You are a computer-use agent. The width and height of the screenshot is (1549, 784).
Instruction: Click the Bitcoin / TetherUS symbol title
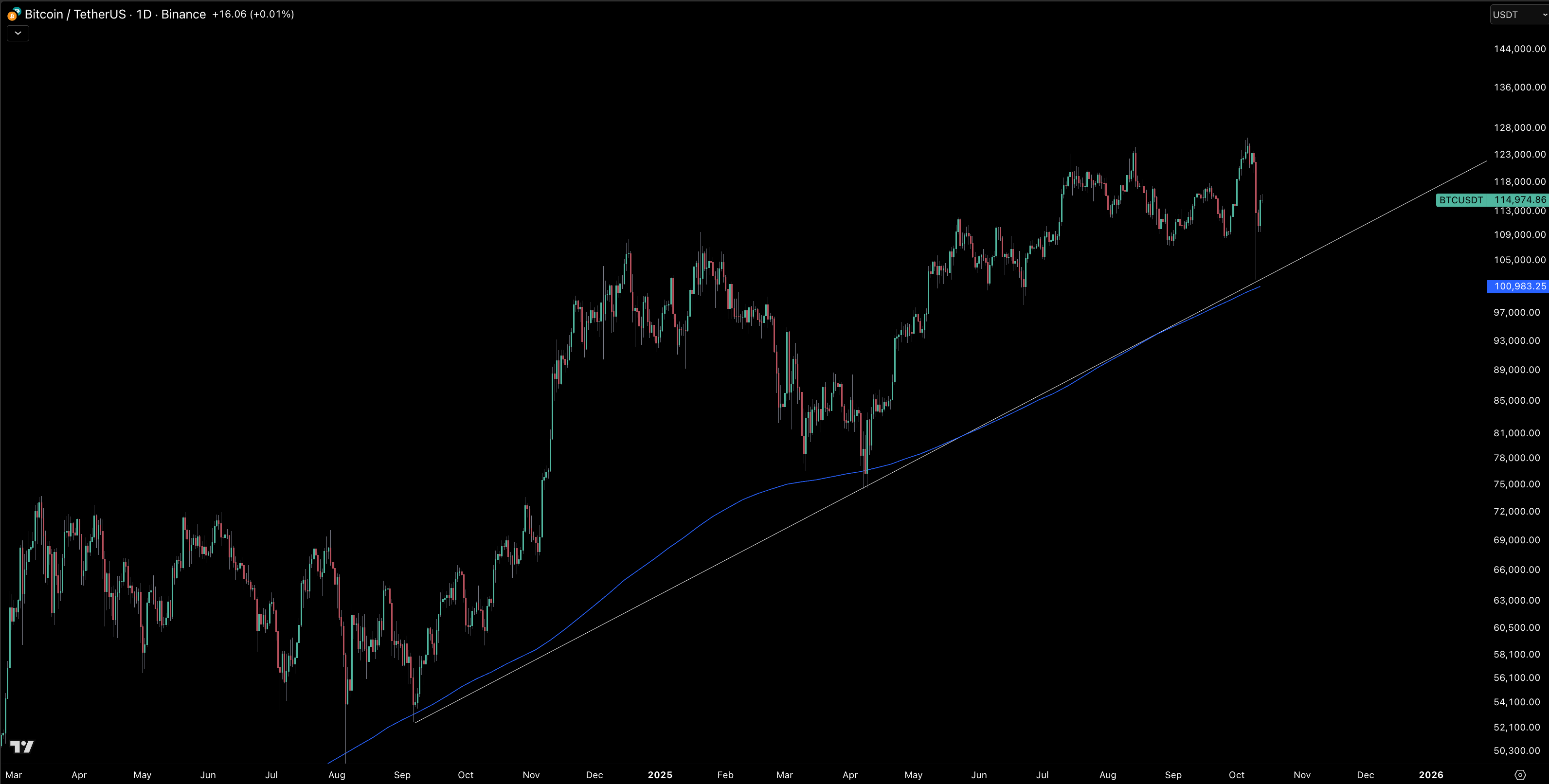pos(74,14)
